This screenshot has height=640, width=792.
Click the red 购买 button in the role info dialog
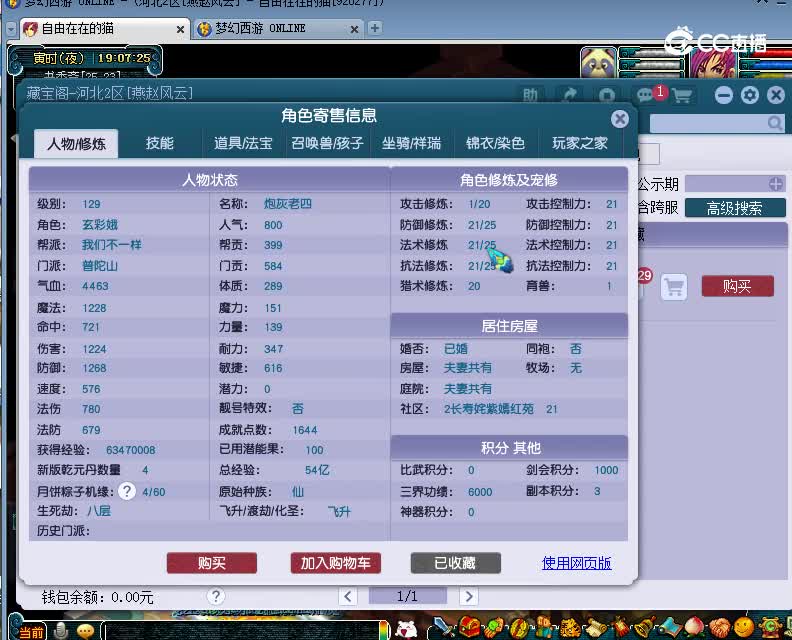pyautogui.click(x=212, y=563)
